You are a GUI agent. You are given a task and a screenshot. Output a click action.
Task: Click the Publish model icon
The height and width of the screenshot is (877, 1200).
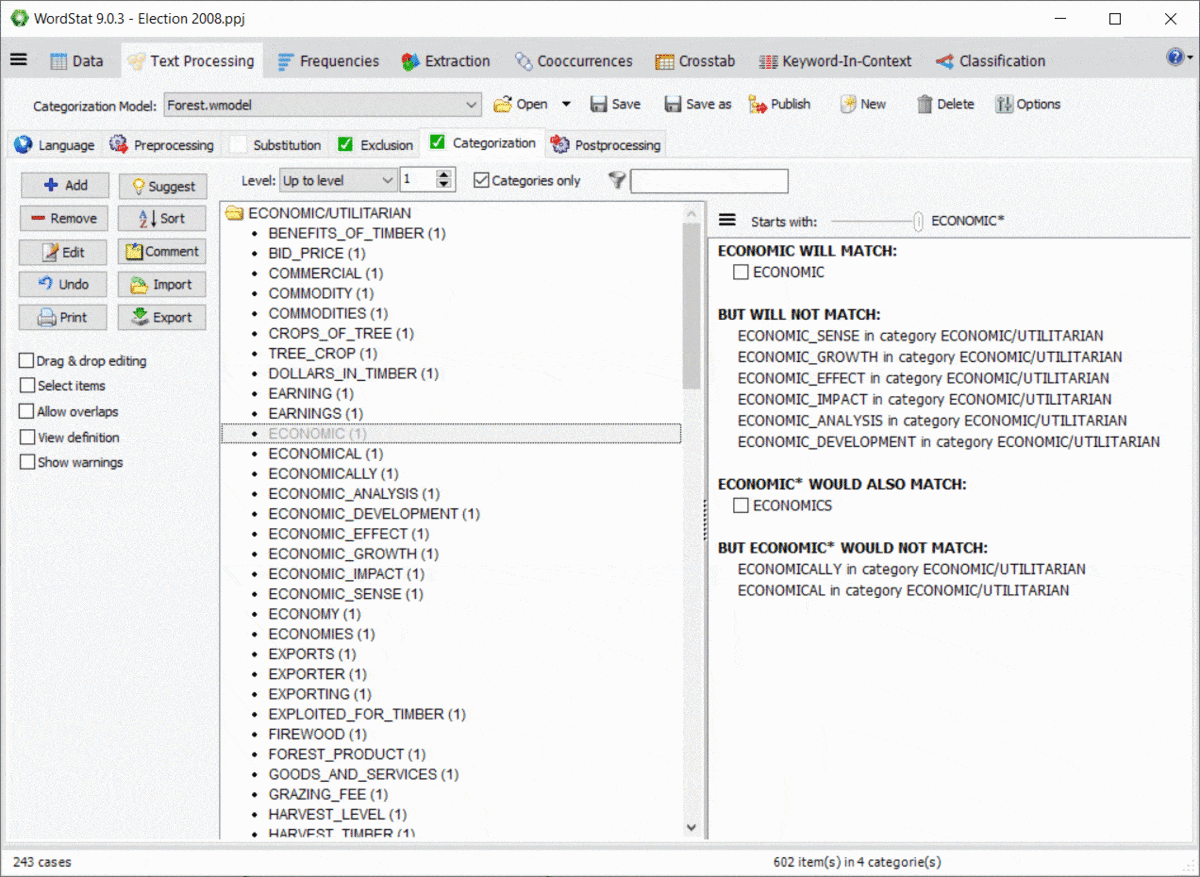point(757,104)
